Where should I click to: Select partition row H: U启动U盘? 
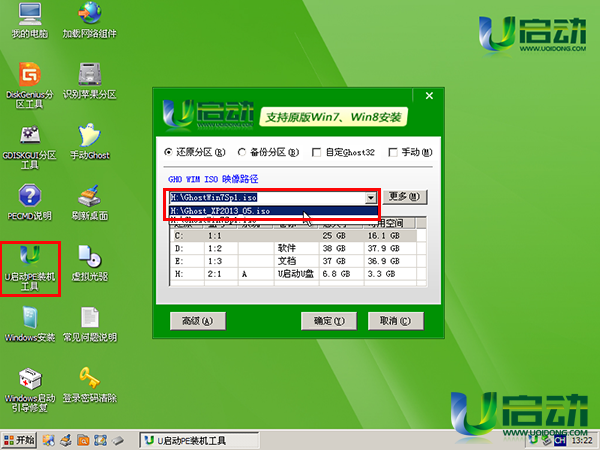(x=293, y=274)
